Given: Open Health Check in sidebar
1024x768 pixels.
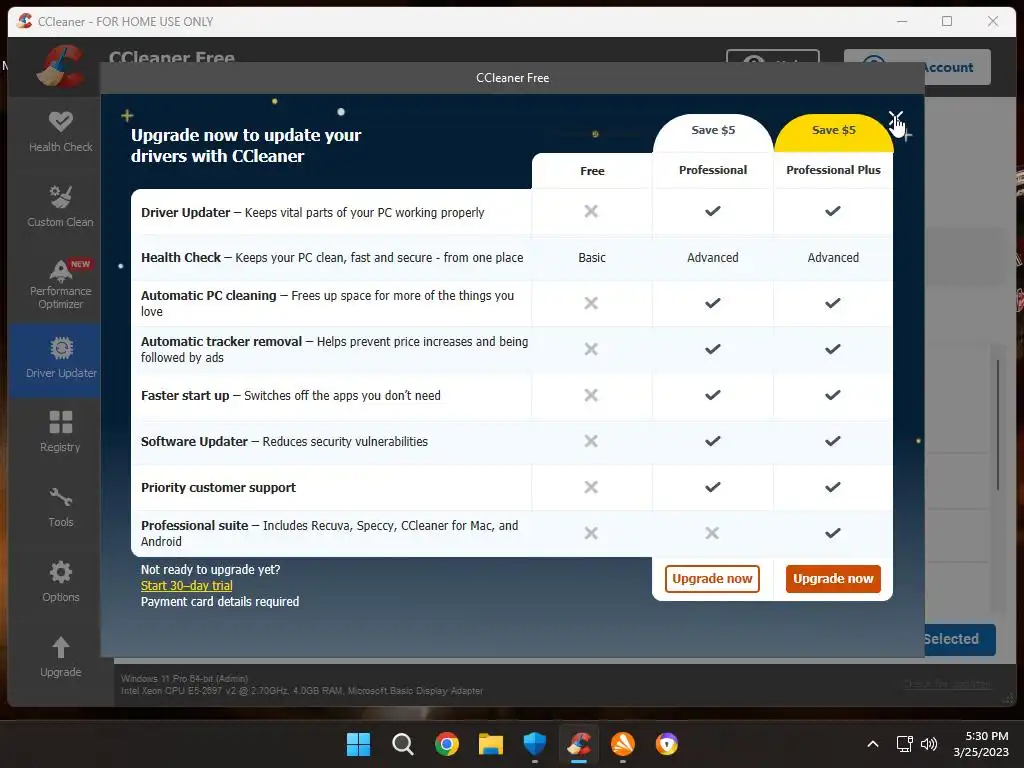Looking at the screenshot, I should 61,132.
